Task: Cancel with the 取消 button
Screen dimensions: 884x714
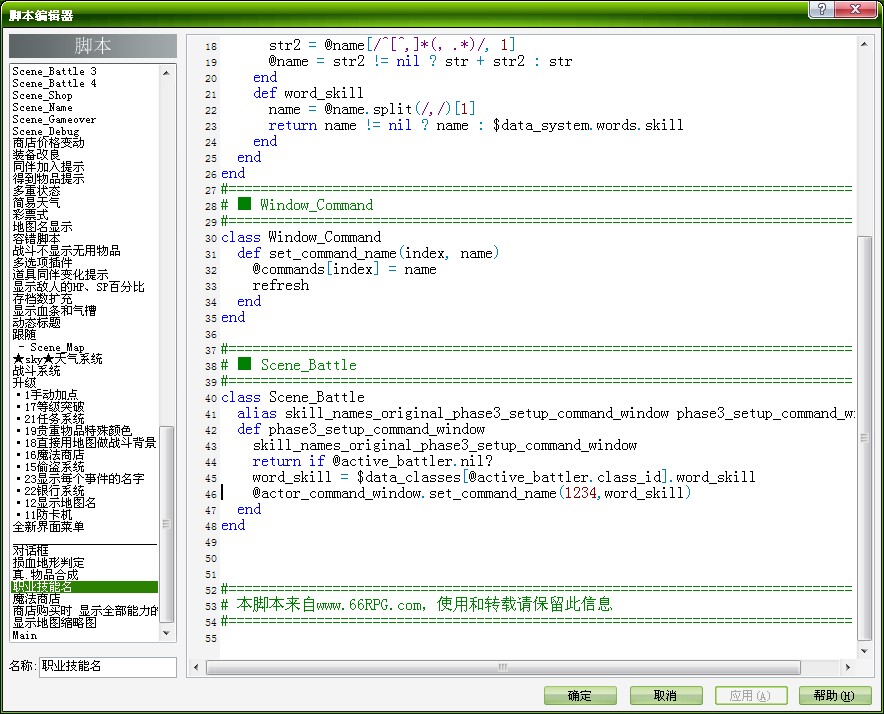Action: point(666,695)
